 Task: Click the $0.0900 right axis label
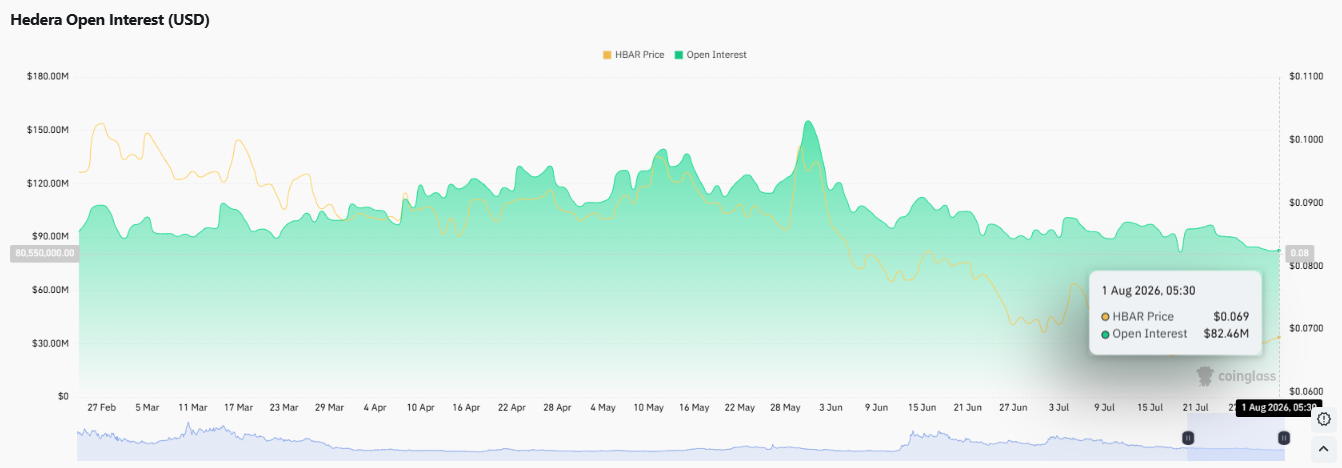point(1305,203)
